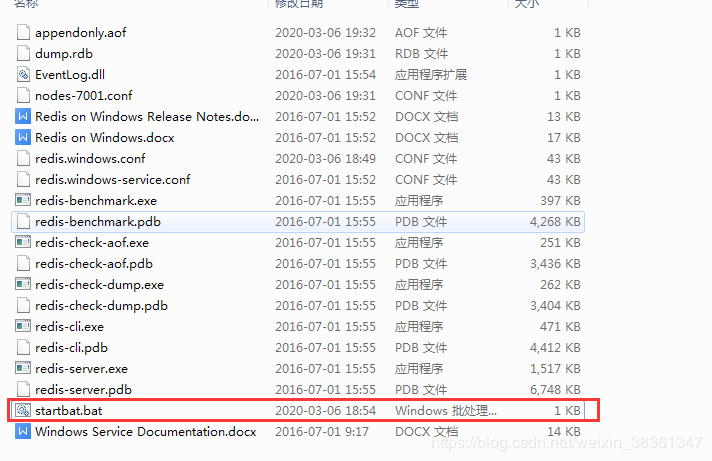Select Redis on Windows Release Notes document name
The image size is (712, 461).
pyautogui.click(x=147, y=117)
